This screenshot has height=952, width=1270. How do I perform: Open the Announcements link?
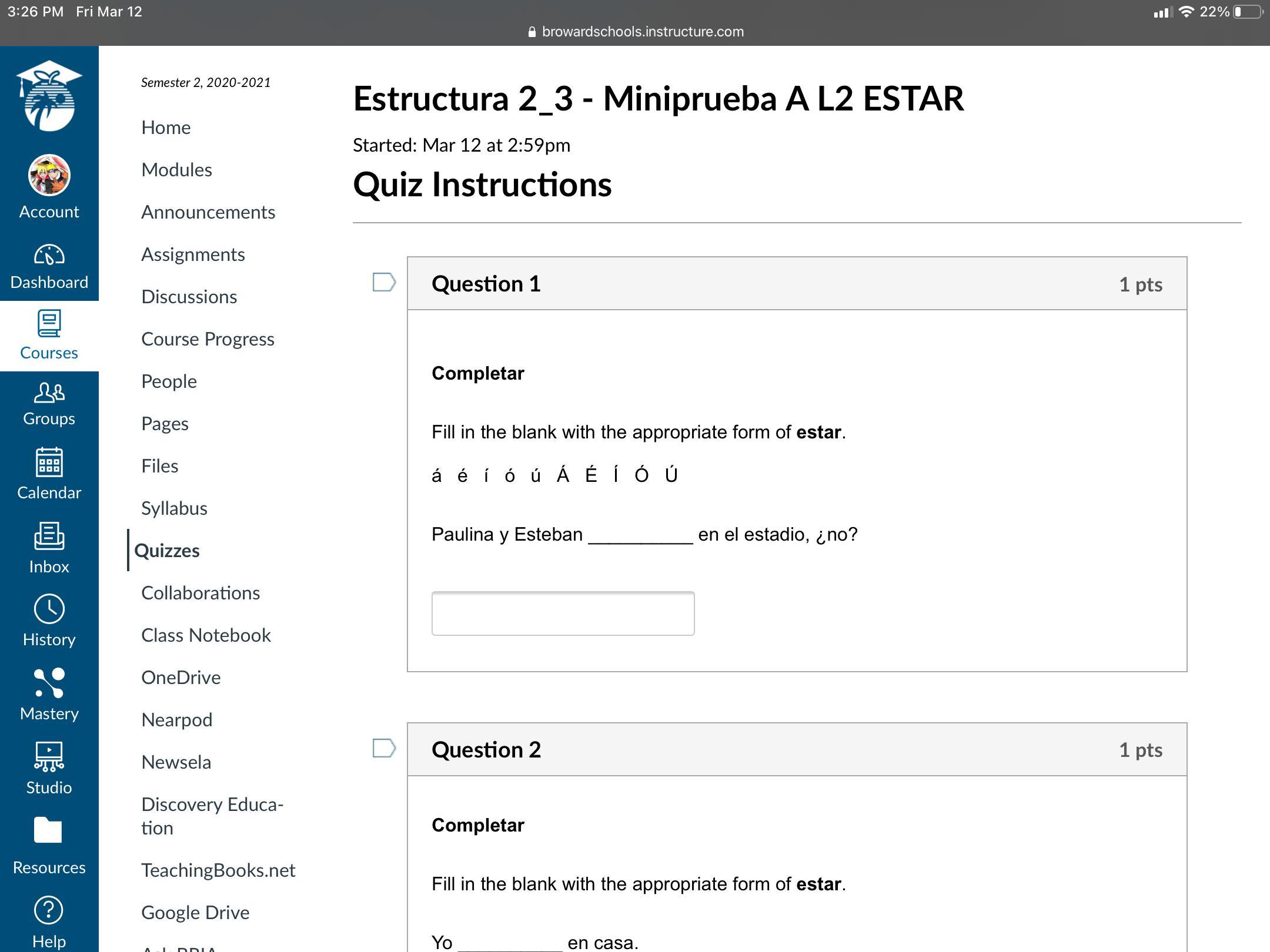click(x=208, y=212)
